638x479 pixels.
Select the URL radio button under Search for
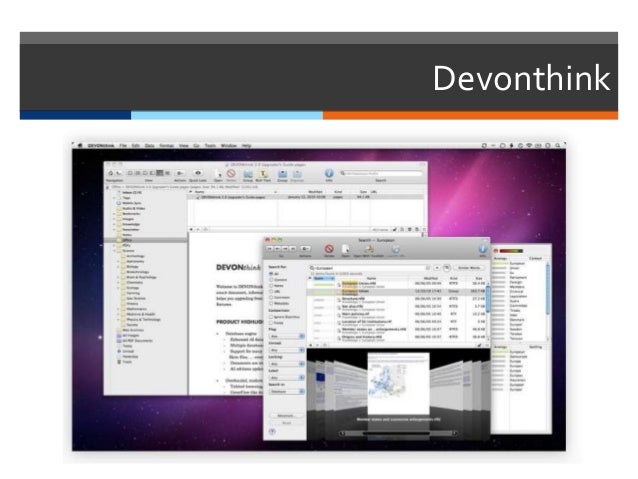[271, 291]
